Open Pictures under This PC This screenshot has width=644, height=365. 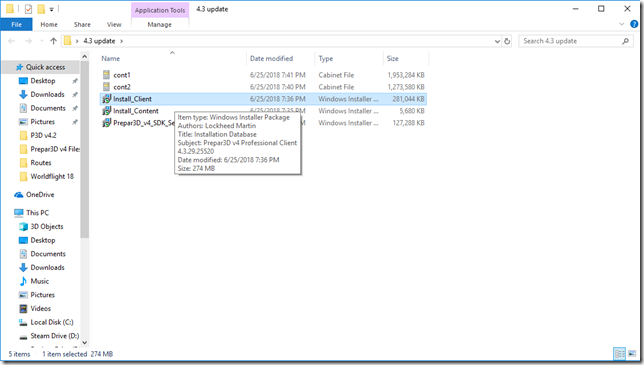click(x=42, y=295)
